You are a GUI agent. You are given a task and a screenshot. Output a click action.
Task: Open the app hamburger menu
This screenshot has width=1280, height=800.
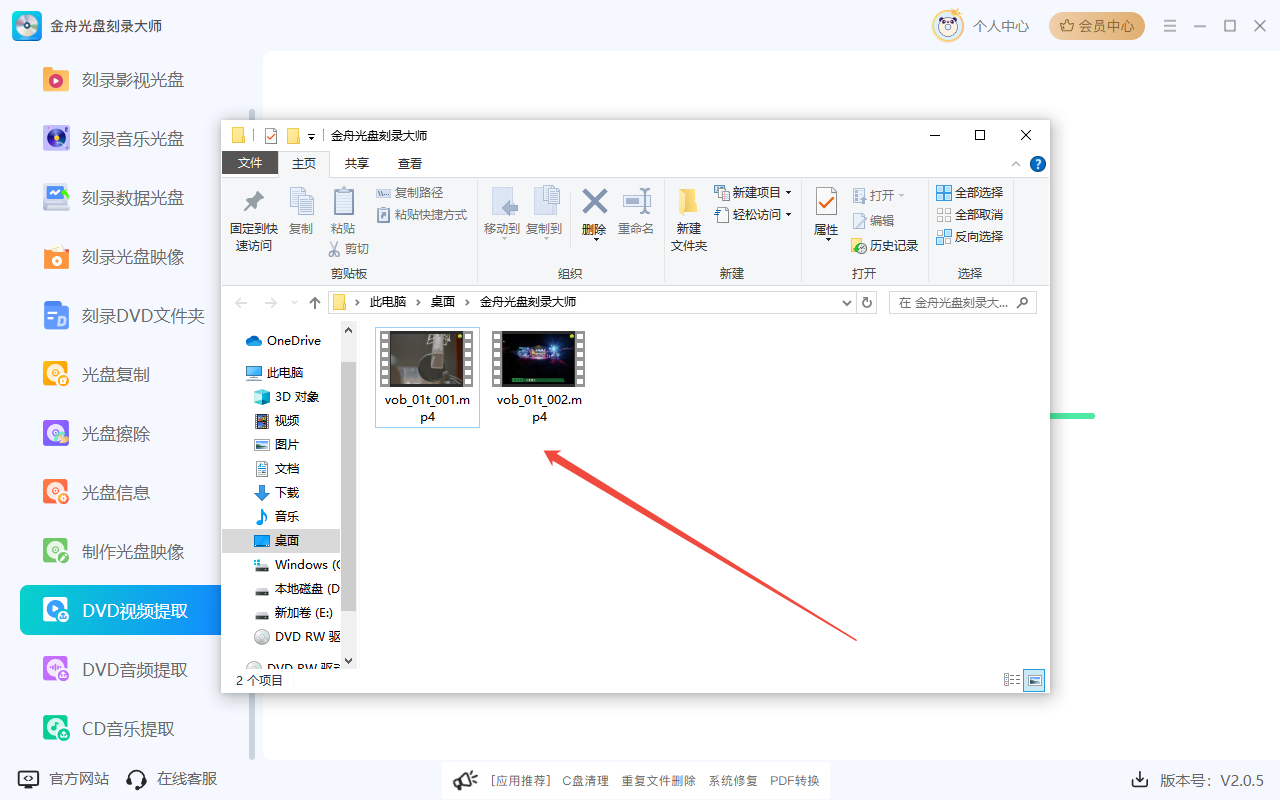[1170, 26]
